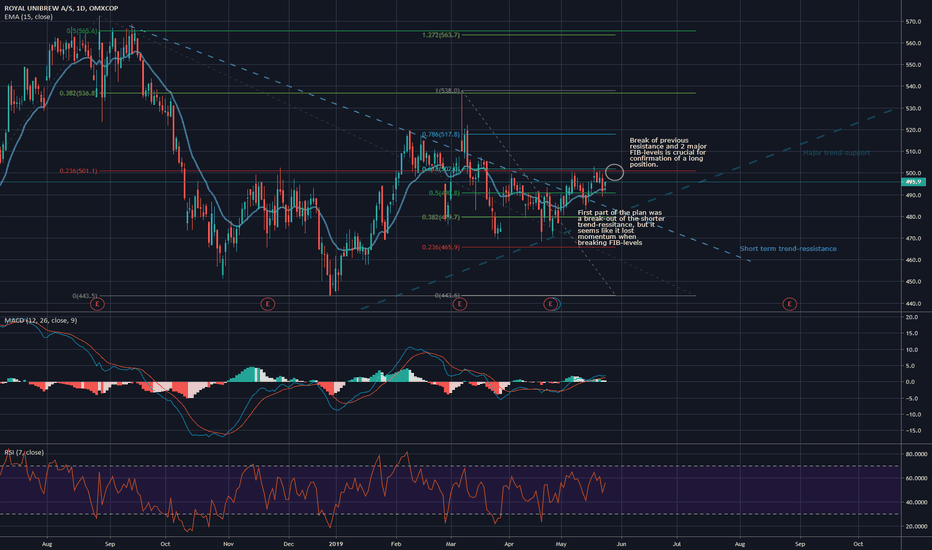Image resolution: width=932 pixels, height=550 pixels.
Task: Click the current price tag 495.9
Action: click(x=914, y=182)
